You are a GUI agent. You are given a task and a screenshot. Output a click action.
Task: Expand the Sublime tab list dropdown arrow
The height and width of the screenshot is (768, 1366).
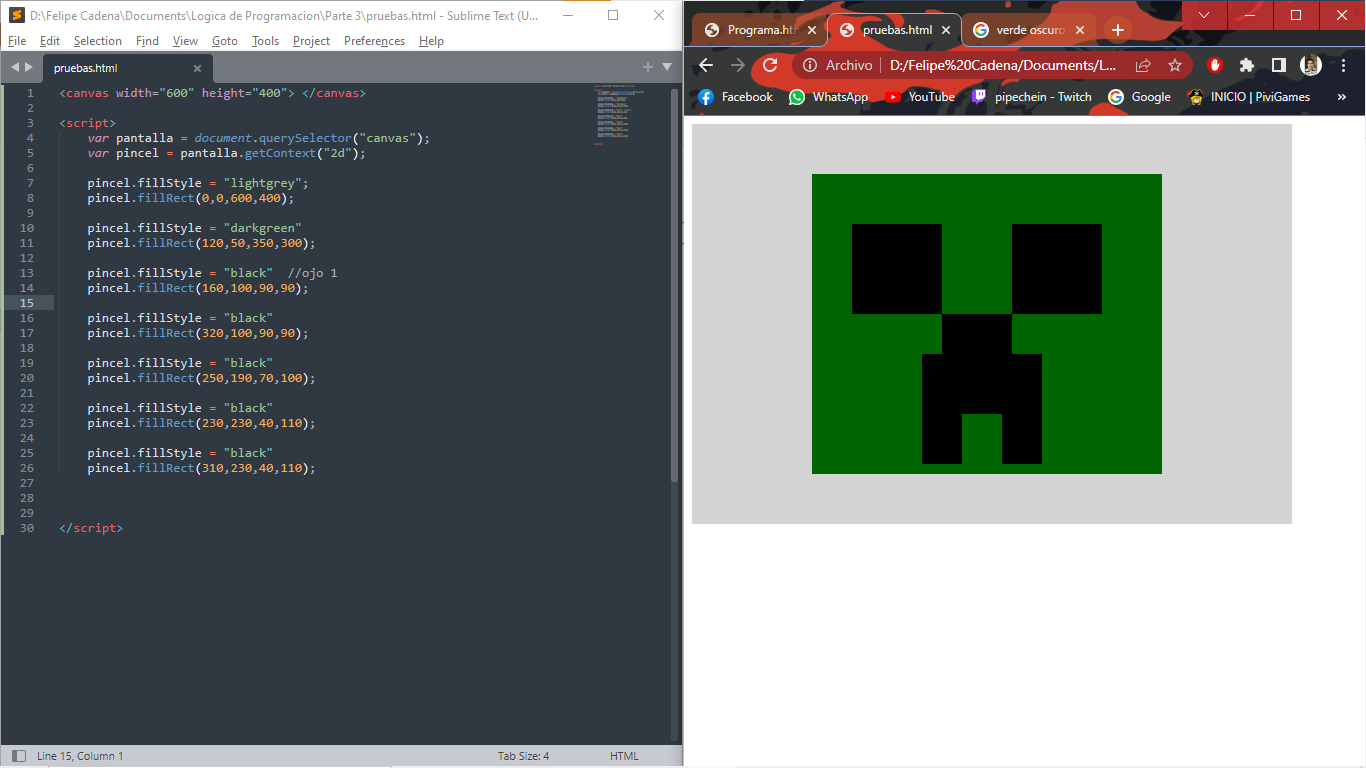pos(667,67)
